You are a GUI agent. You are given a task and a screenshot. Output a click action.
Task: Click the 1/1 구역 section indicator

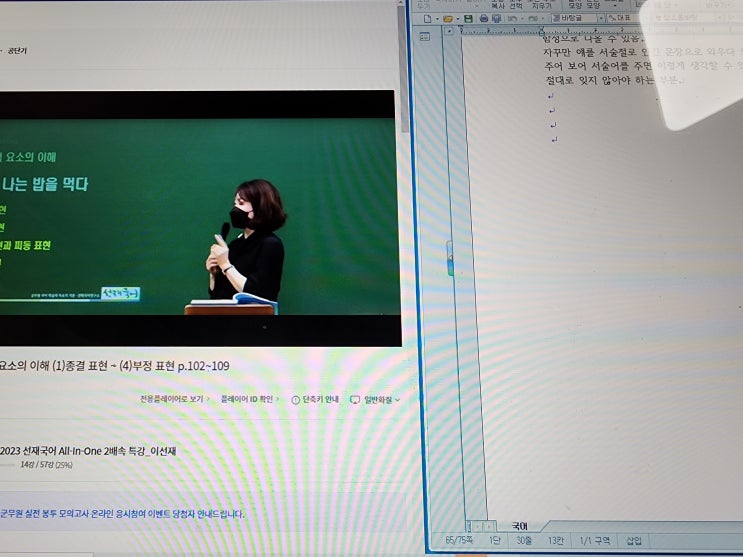595,540
